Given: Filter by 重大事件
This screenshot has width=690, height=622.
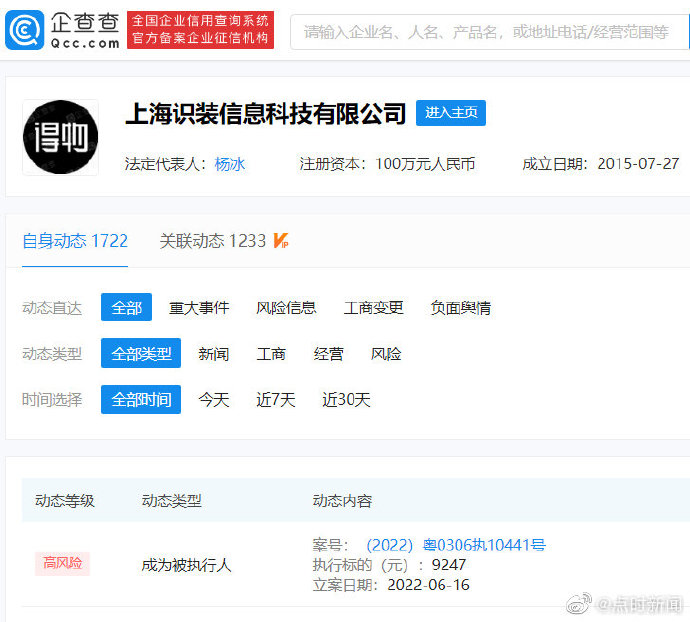Looking at the screenshot, I should (199, 308).
